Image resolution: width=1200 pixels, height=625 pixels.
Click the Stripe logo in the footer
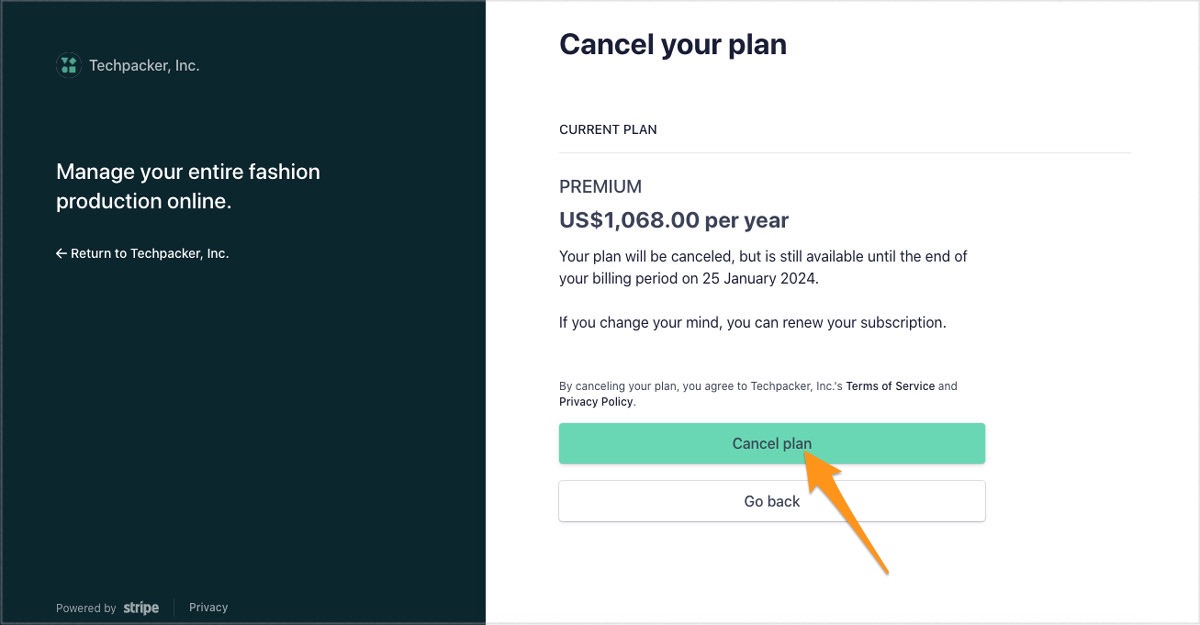pos(141,608)
